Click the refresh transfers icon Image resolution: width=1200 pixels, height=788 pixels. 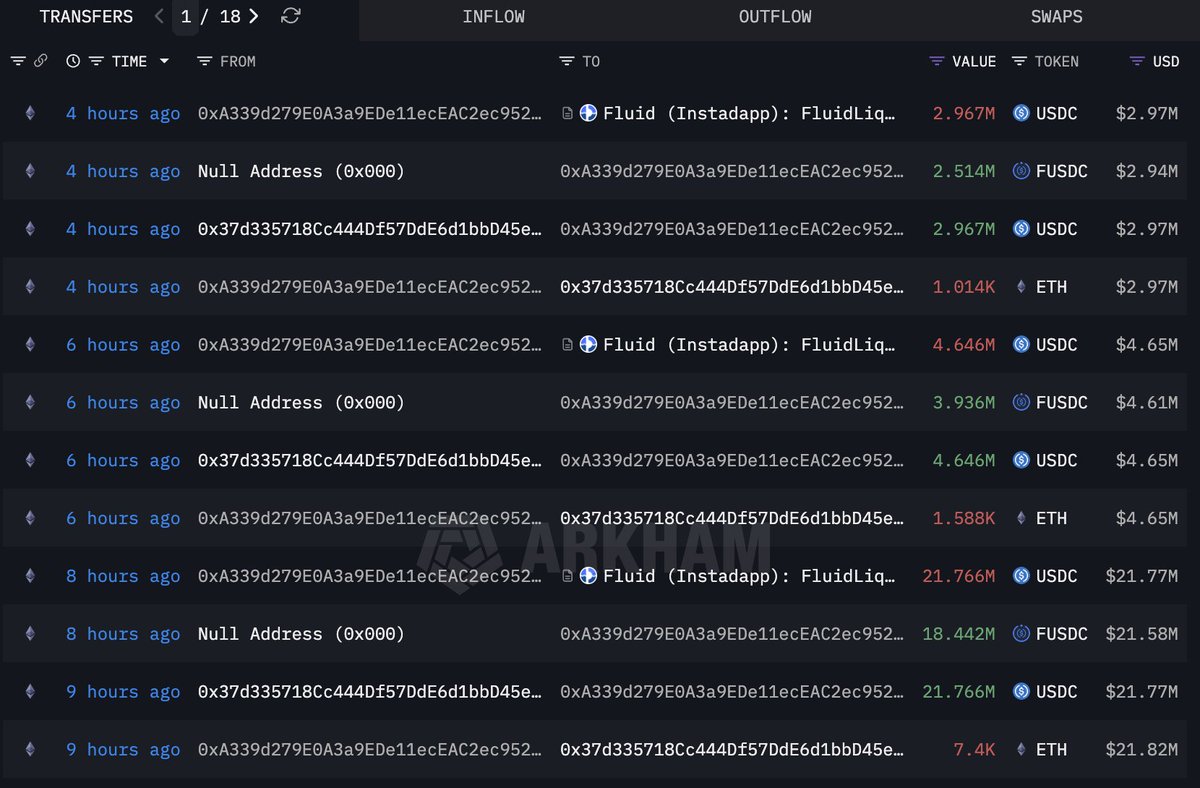point(291,17)
